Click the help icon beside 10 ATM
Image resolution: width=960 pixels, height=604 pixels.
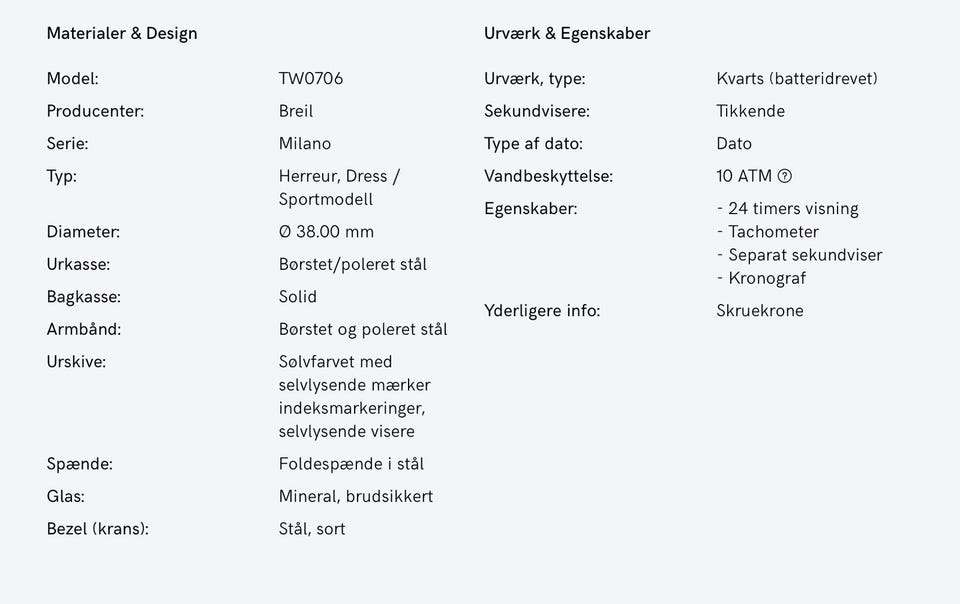(x=785, y=176)
